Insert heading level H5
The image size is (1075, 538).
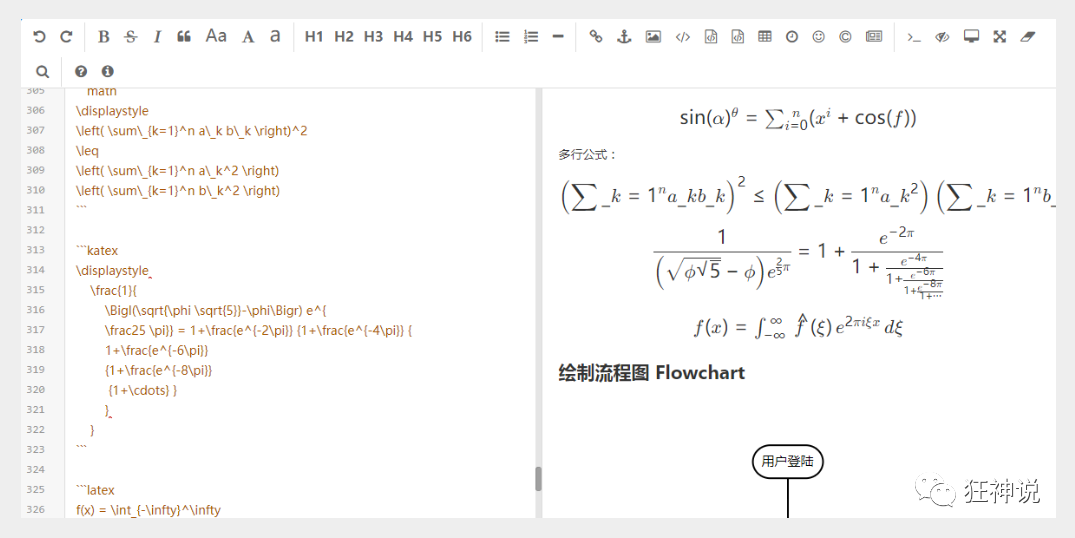point(433,36)
